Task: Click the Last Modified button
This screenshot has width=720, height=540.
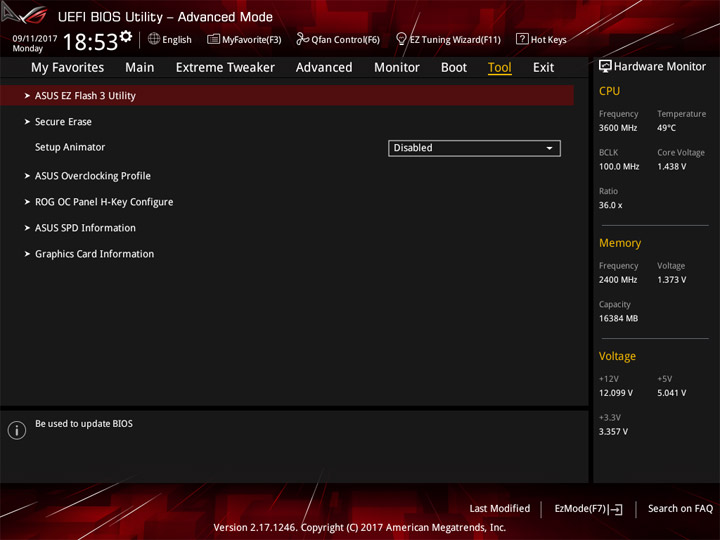Action: point(500,509)
